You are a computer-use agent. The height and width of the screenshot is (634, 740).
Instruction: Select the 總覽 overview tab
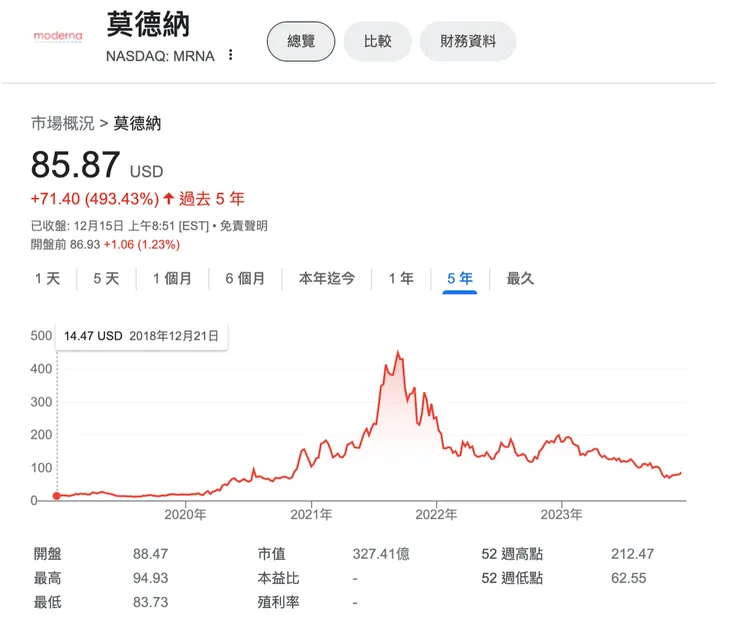tap(301, 41)
